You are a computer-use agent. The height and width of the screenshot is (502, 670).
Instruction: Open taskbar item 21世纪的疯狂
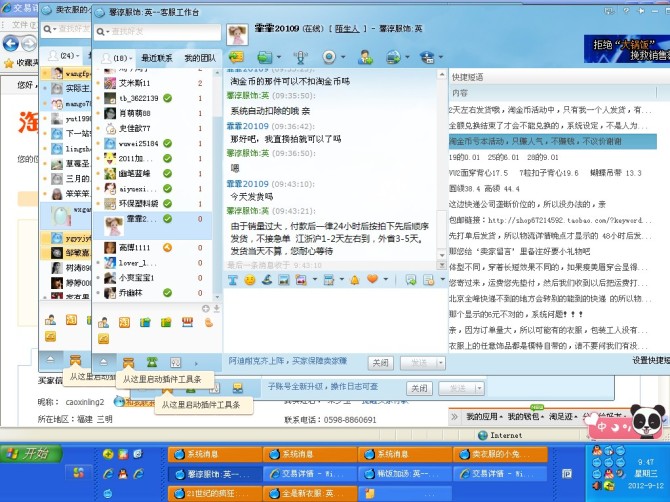click(215, 493)
